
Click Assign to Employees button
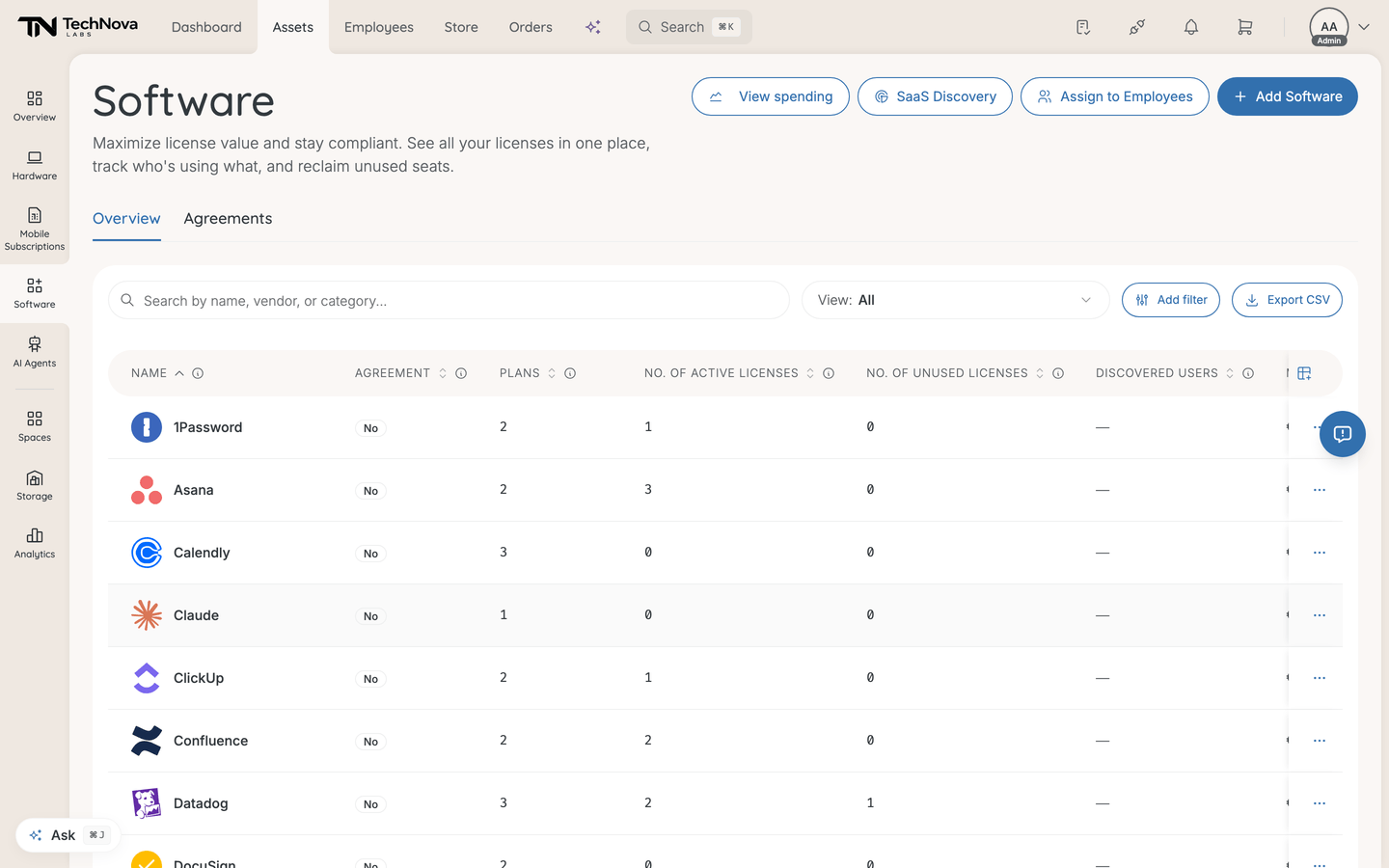pos(1115,96)
